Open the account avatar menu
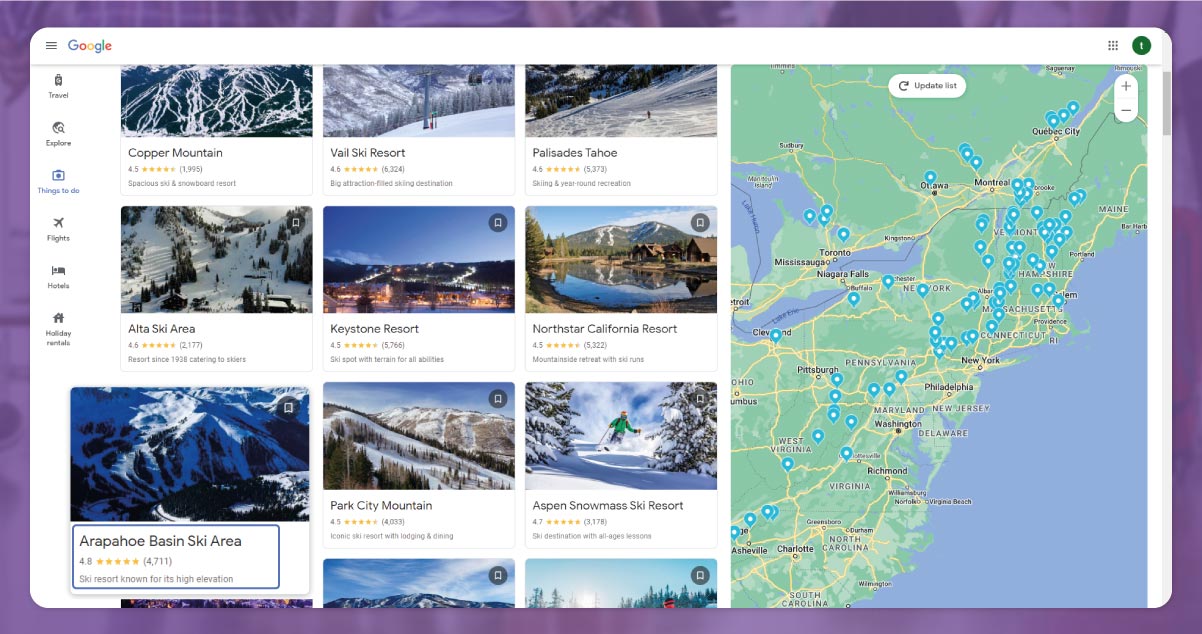The image size is (1202, 634). [x=1141, y=45]
